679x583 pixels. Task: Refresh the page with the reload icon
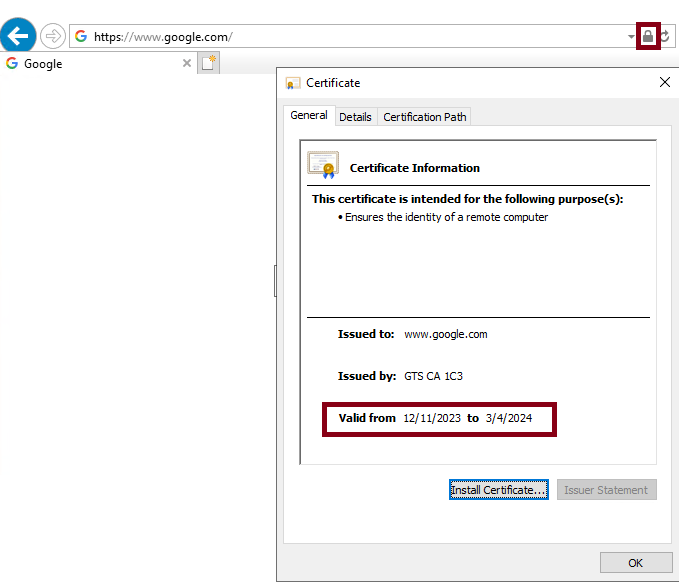(x=666, y=36)
